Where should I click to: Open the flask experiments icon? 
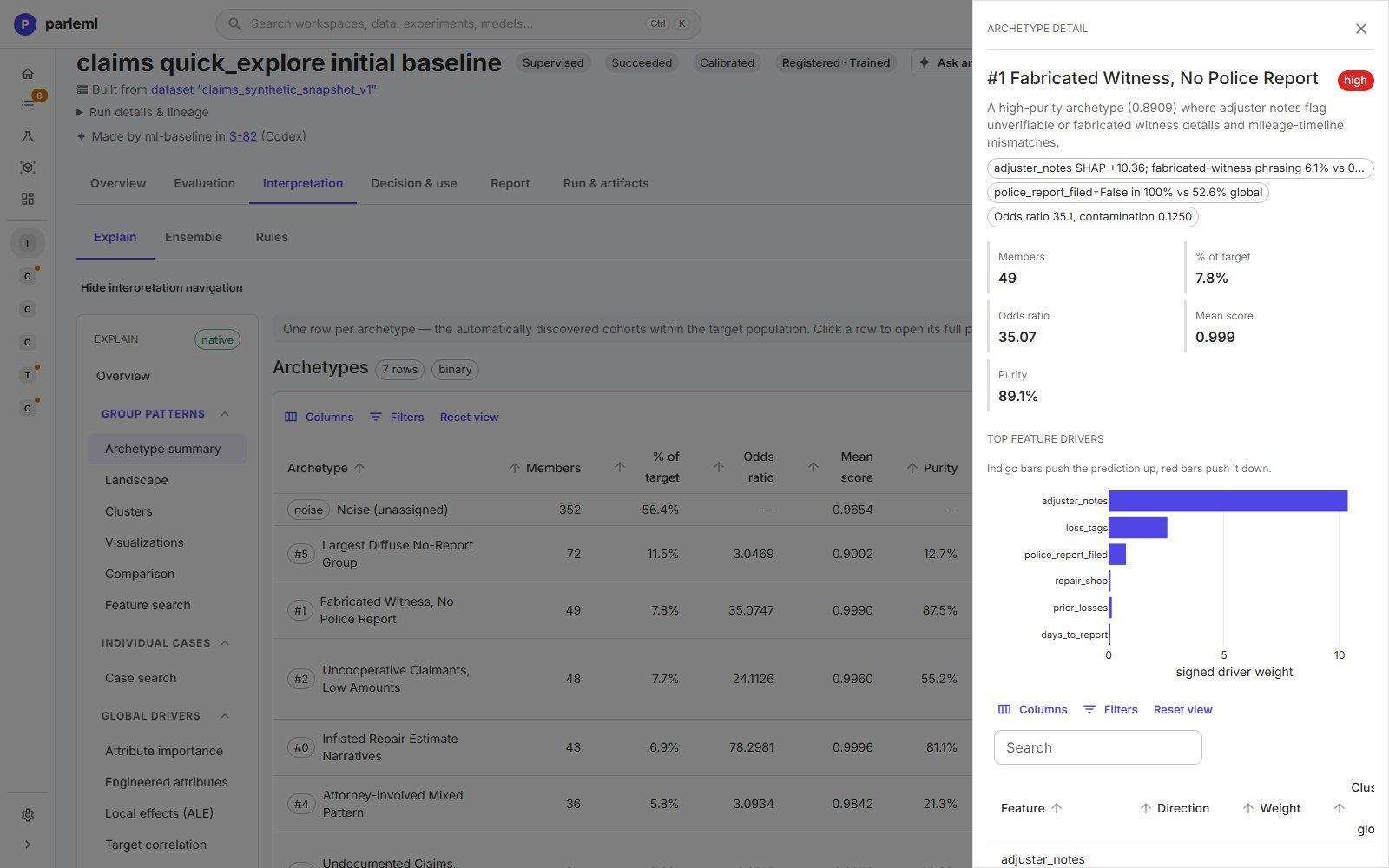28,136
